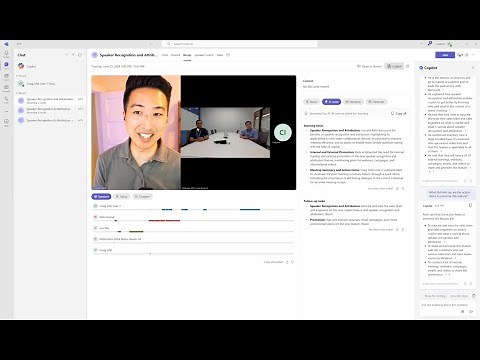The height and width of the screenshot is (360, 480).
Task: Select the Rishi Kumar speaker row
Action: coord(194,217)
